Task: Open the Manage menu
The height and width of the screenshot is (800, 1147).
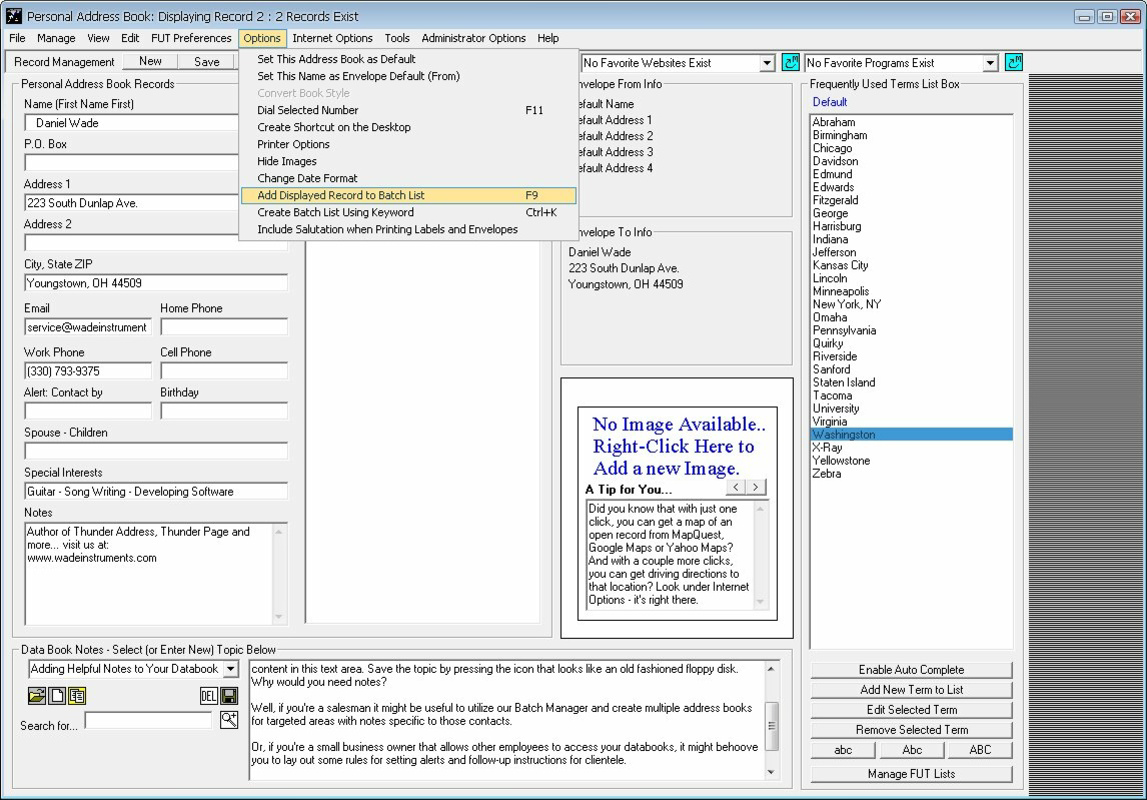Action: pyautogui.click(x=56, y=38)
